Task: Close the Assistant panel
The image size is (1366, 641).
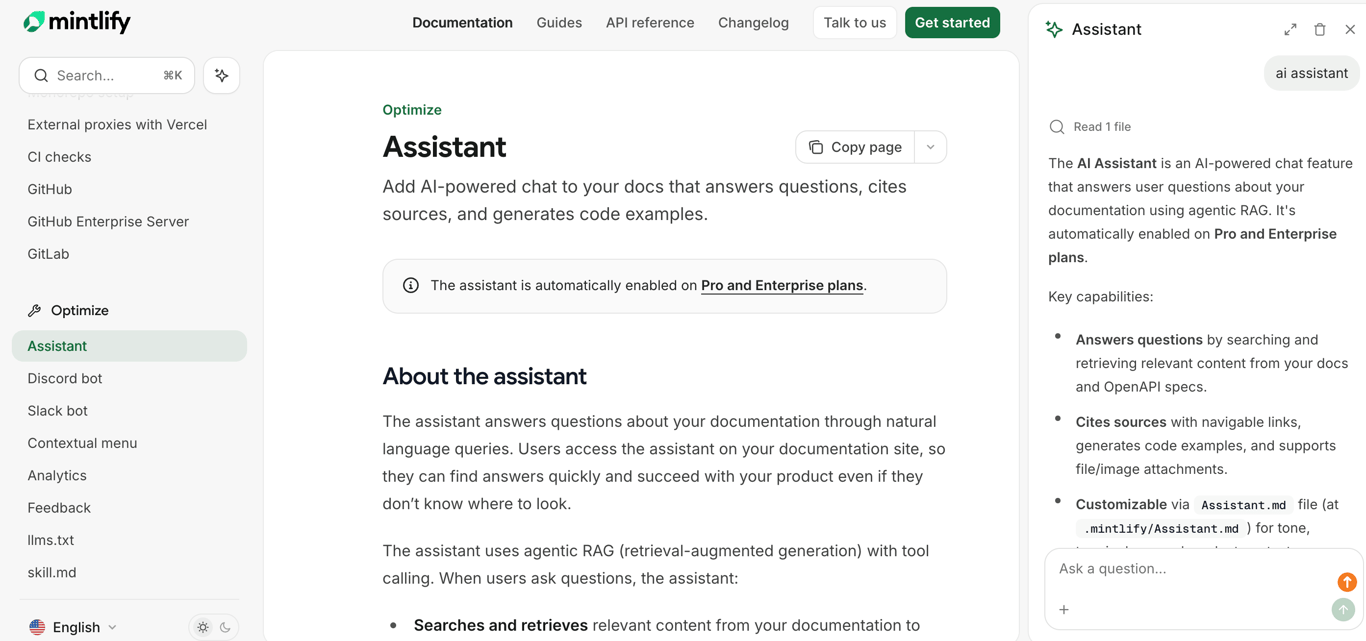Action: [1350, 29]
